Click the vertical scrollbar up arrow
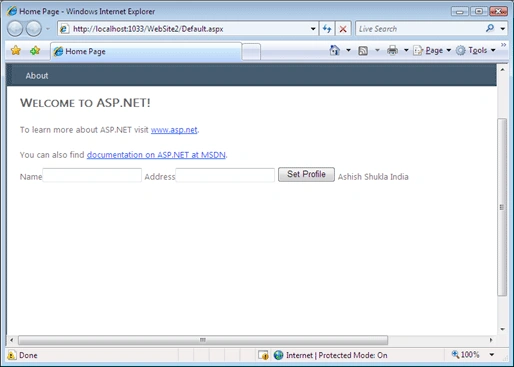 [502, 70]
